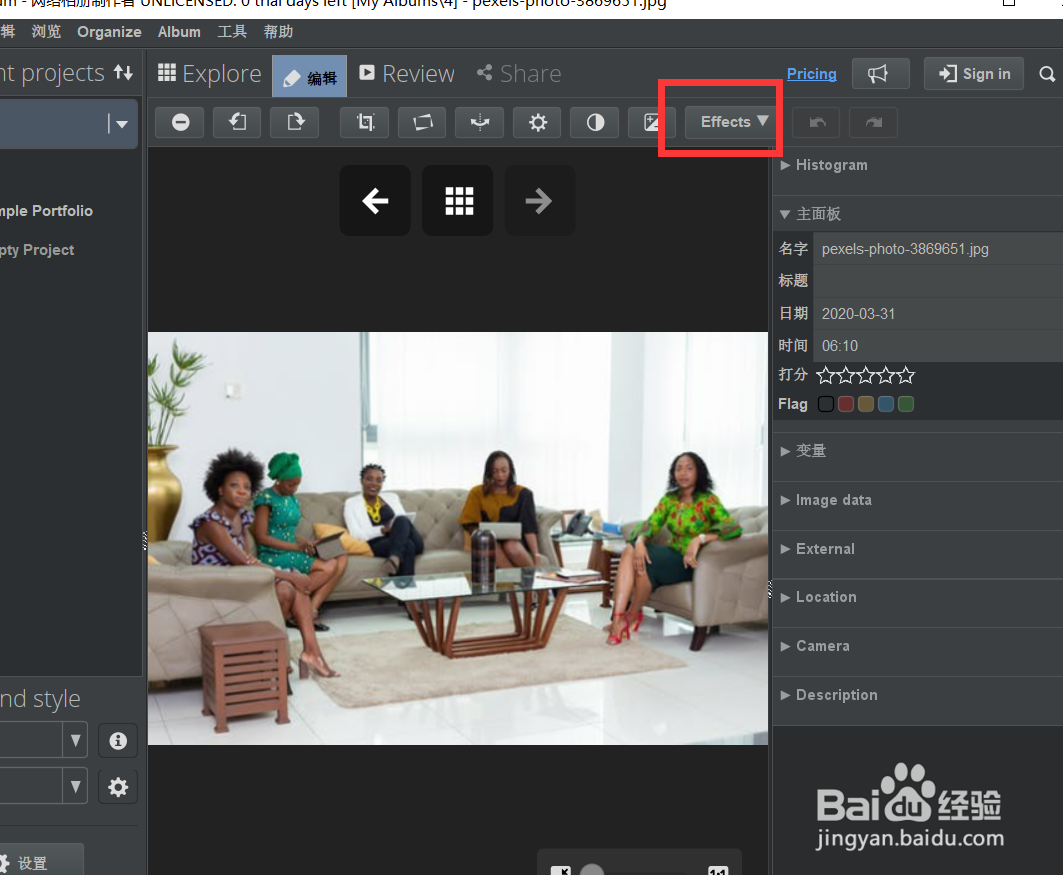Viewport: 1063px width, 875px height.
Task: Set rating to fourth star
Action: point(885,375)
